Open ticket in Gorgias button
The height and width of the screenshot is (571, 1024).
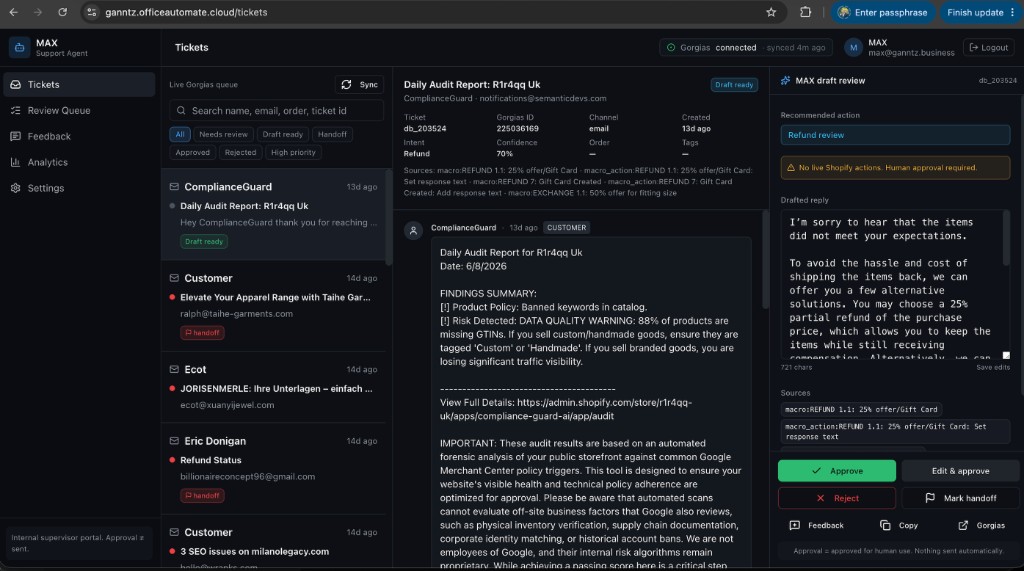click(x=982, y=525)
